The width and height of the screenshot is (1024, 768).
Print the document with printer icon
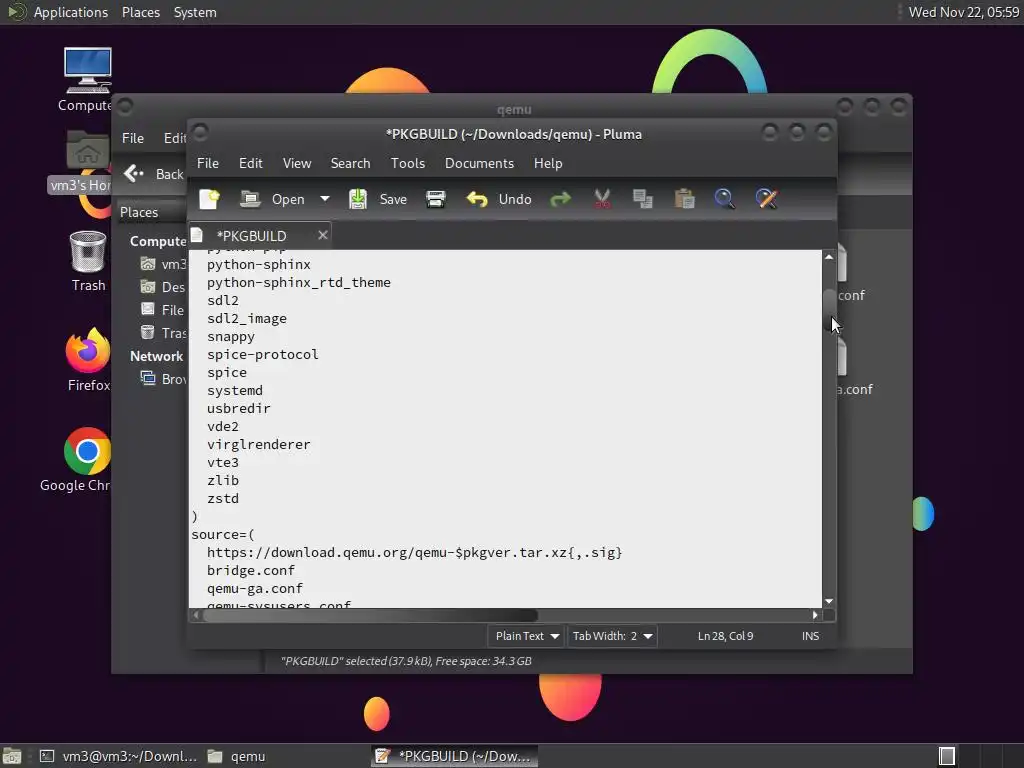(436, 199)
